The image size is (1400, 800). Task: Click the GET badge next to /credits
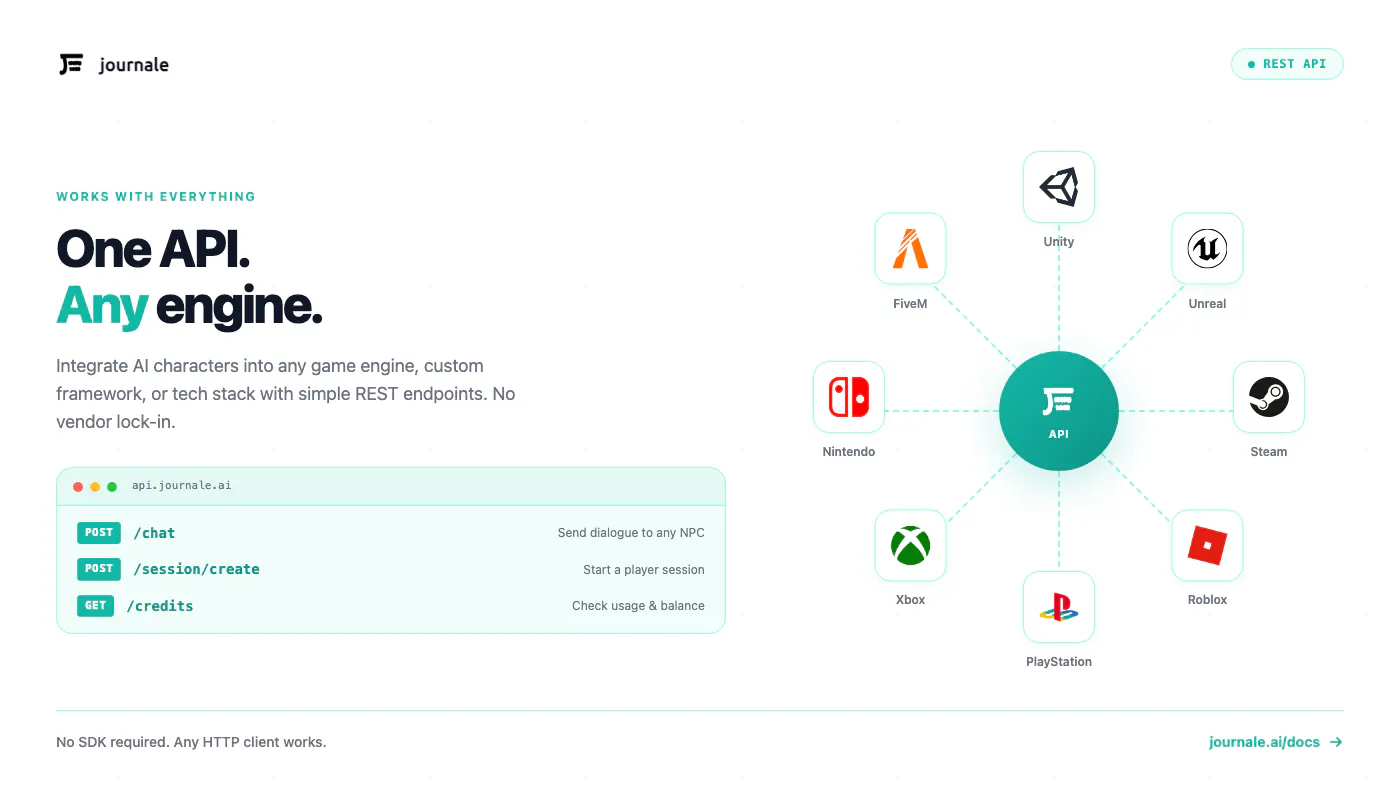pyautogui.click(x=95, y=606)
